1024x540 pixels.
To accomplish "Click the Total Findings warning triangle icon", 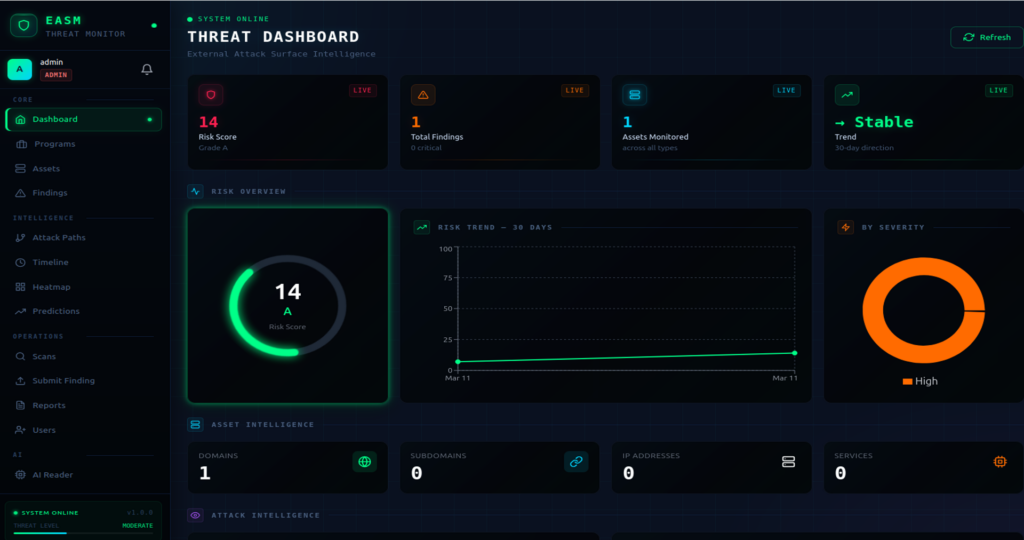I will pos(423,95).
